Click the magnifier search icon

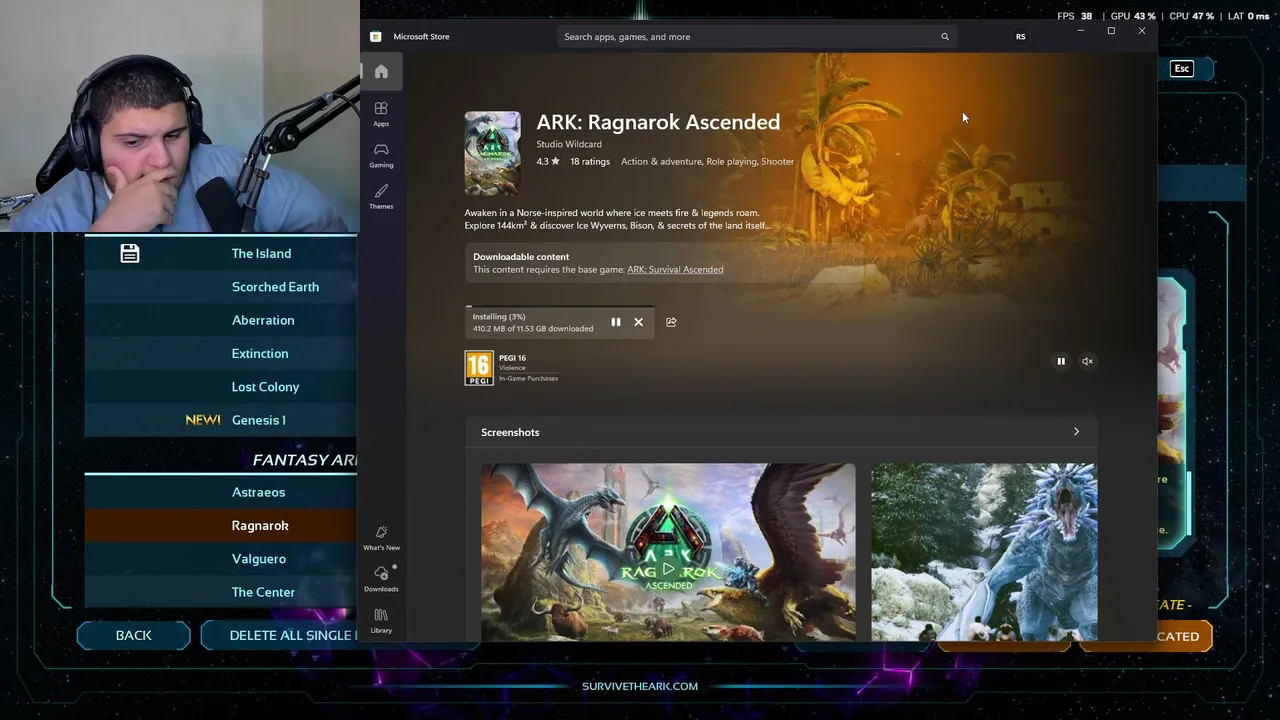coord(945,37)
